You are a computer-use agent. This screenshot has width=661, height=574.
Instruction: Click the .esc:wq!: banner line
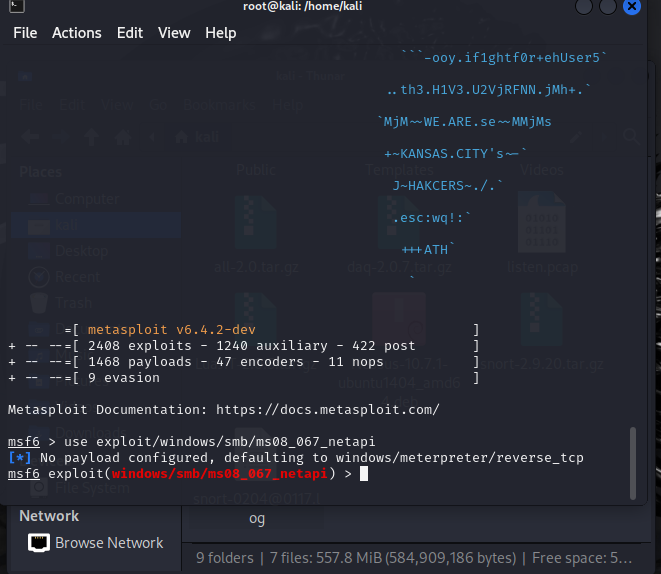(x=432, y=218)
